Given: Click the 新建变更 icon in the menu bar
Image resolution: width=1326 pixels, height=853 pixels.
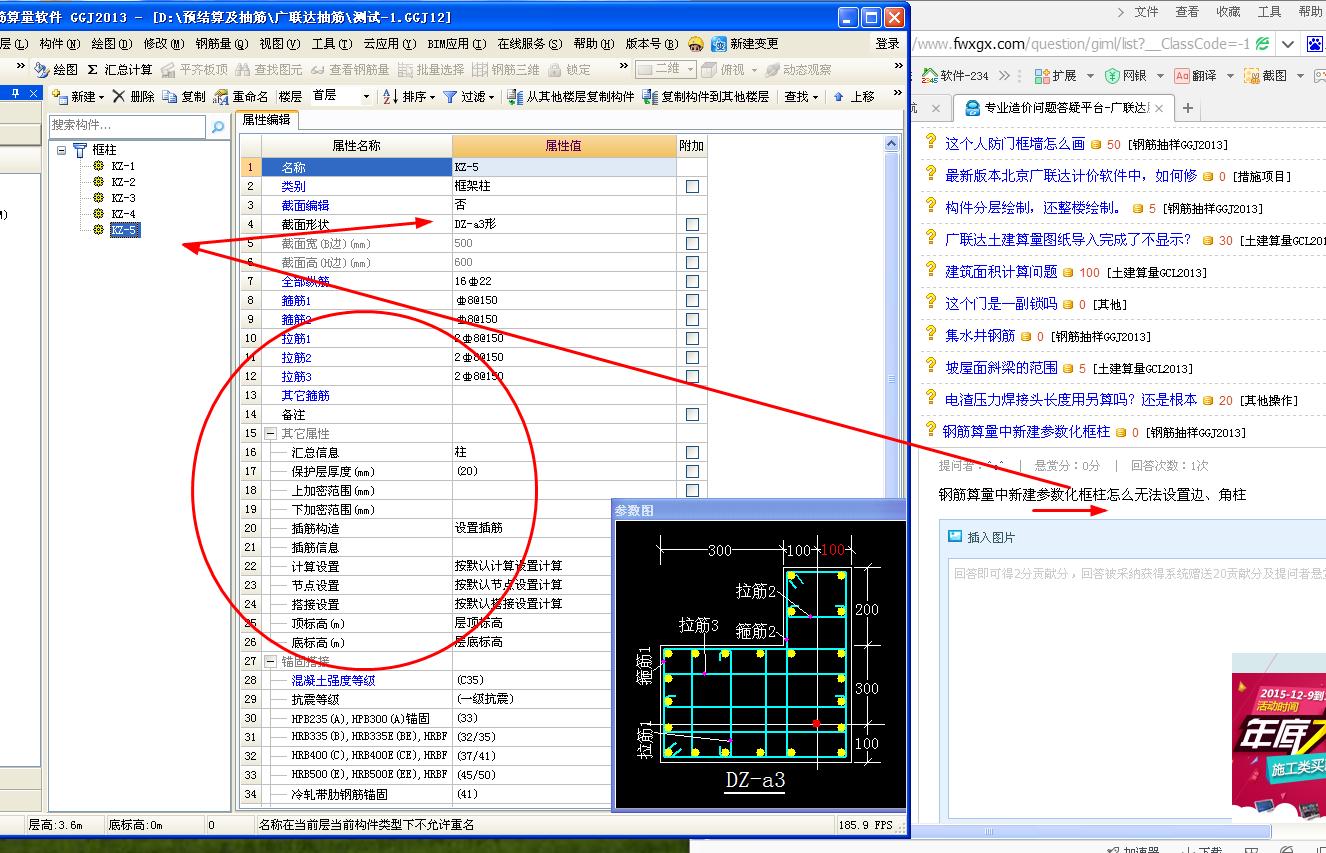Looking at the screenshot, I should coord(719,44).
